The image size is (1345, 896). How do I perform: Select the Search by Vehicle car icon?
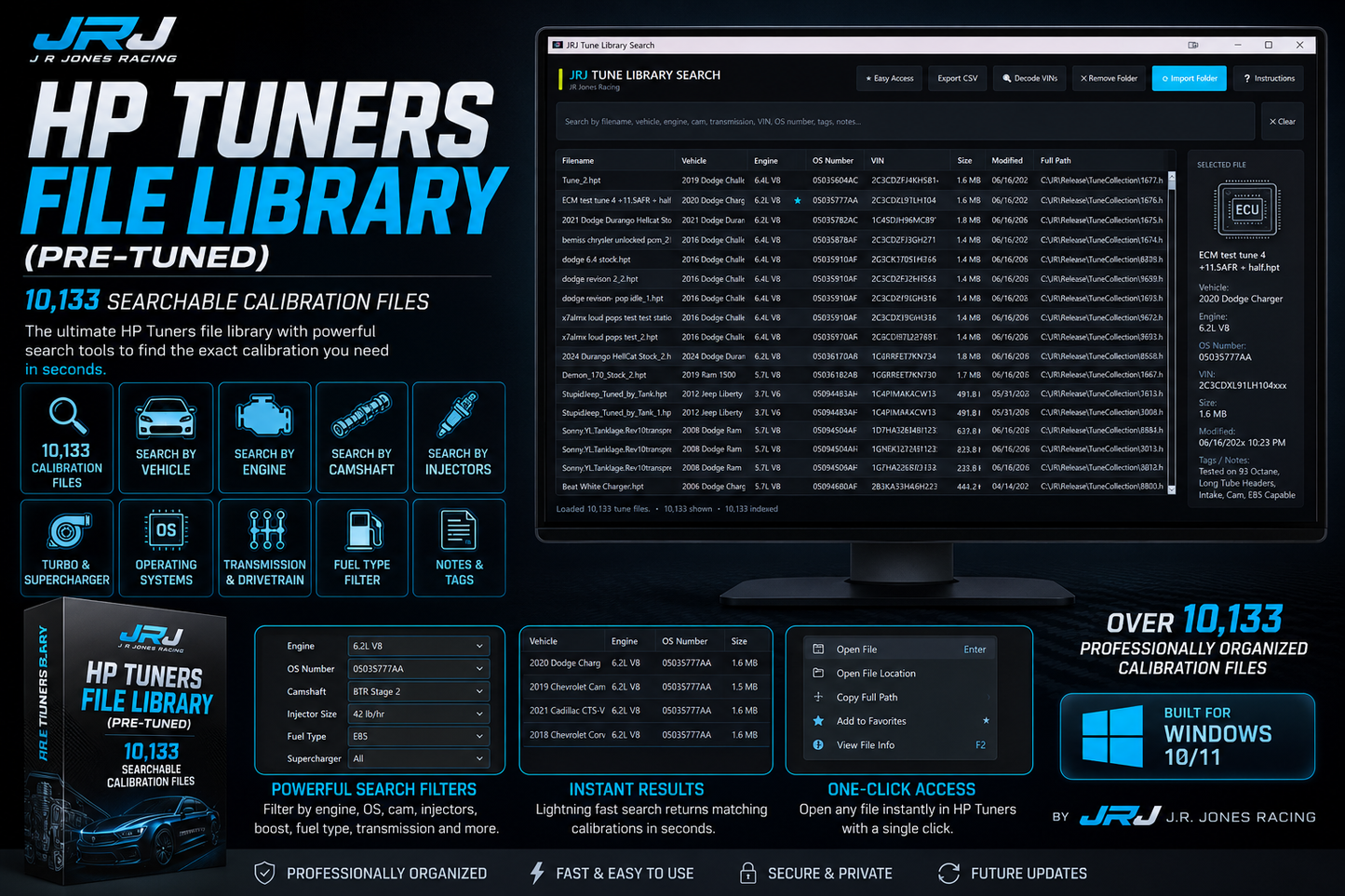(x=166, y=418)
